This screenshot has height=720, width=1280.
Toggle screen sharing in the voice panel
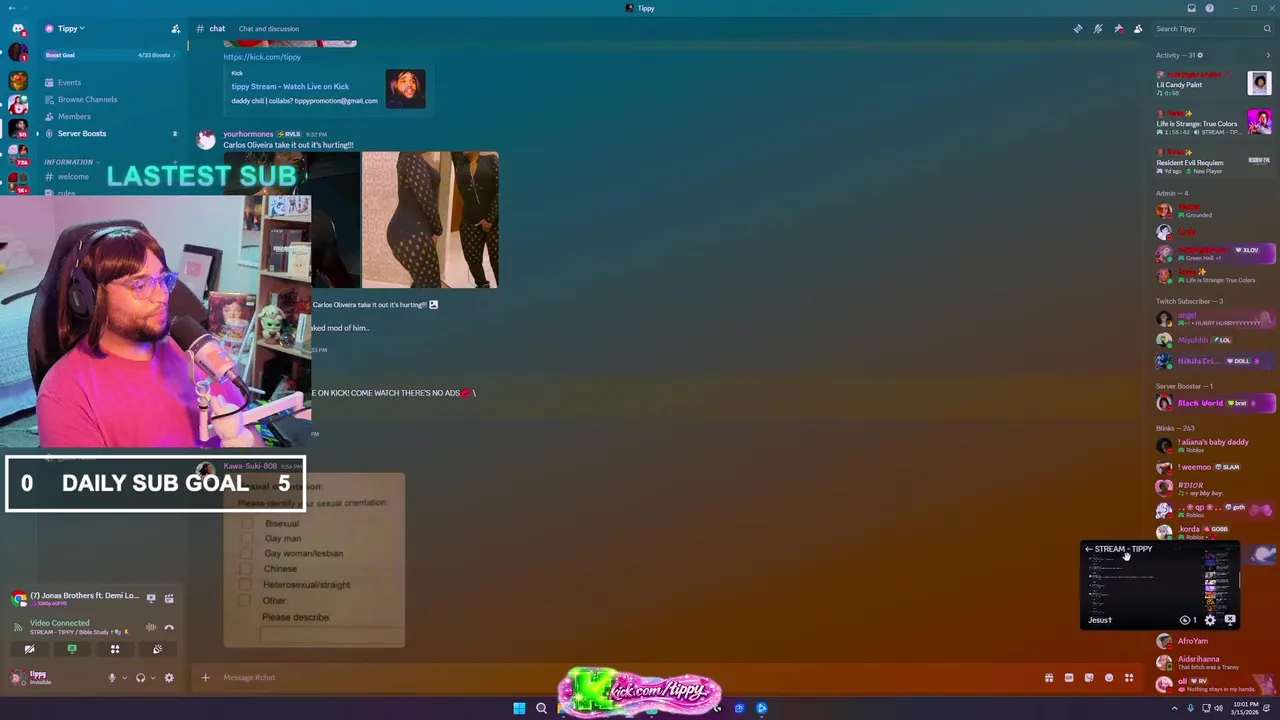tap(72, 649)
